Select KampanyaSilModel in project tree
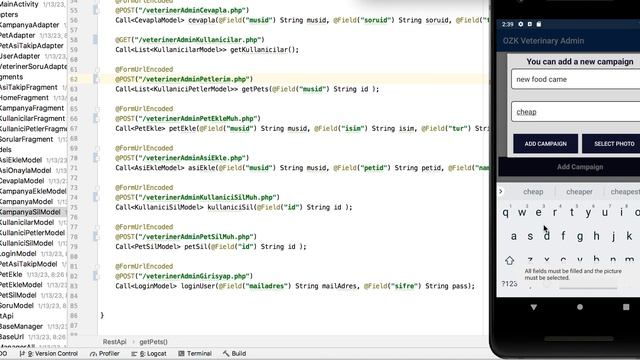Screen dimensions: 640x360 pos(29,212)
